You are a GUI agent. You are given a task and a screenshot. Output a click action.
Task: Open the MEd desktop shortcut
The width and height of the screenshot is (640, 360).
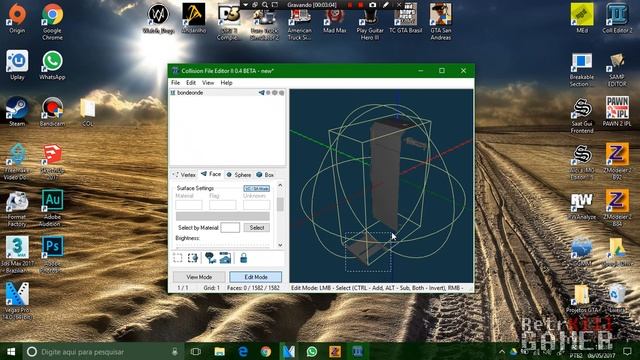coord(582,18)
